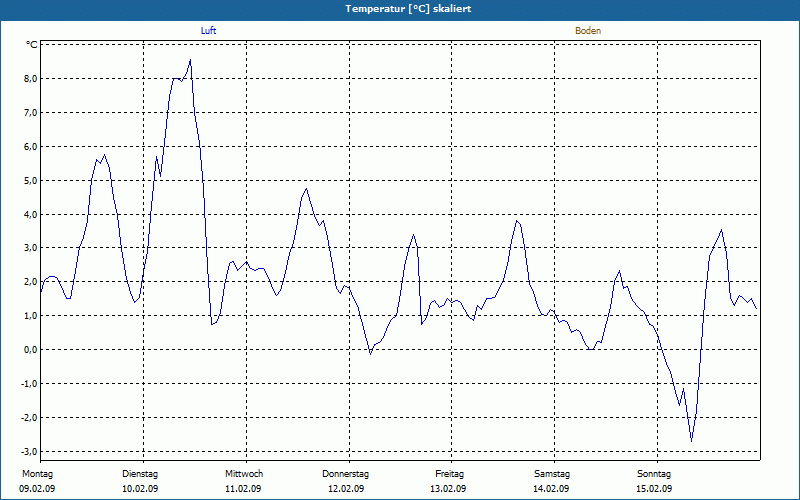Click the date 12.02.09
Screen dimensions: 800x500
[346, 489]
